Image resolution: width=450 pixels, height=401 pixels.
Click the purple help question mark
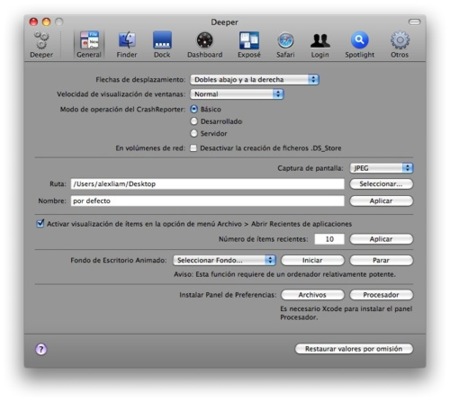coord(41,349)
